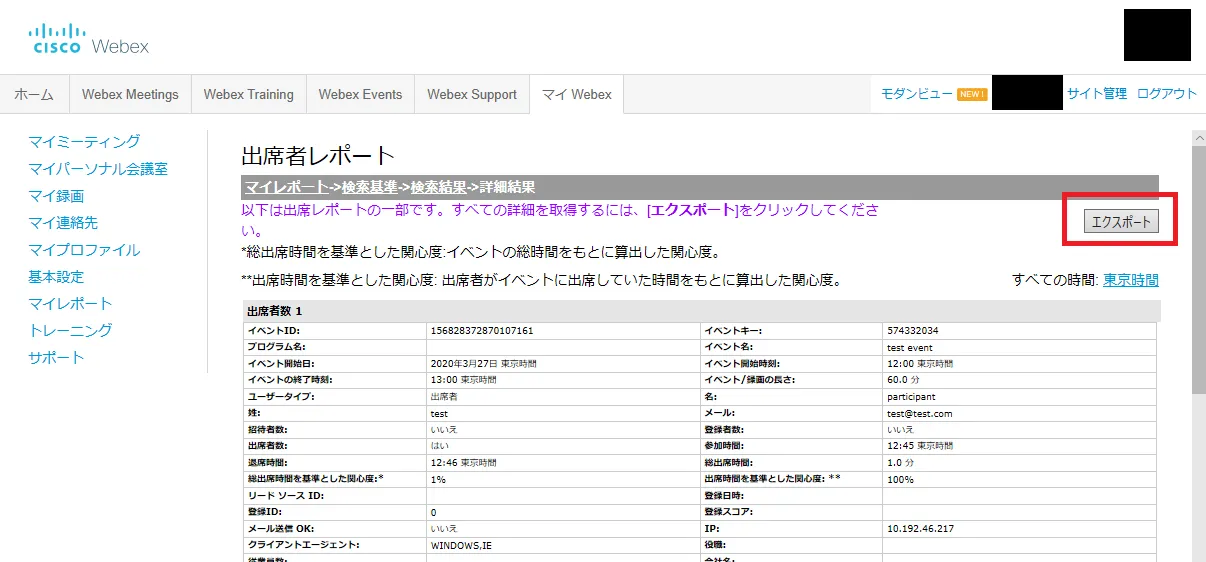Image resolution: width=1206 pixels, height=562 pixels.
Task: Select the マイ Webex tab
Action: click(x=576, y=95)
